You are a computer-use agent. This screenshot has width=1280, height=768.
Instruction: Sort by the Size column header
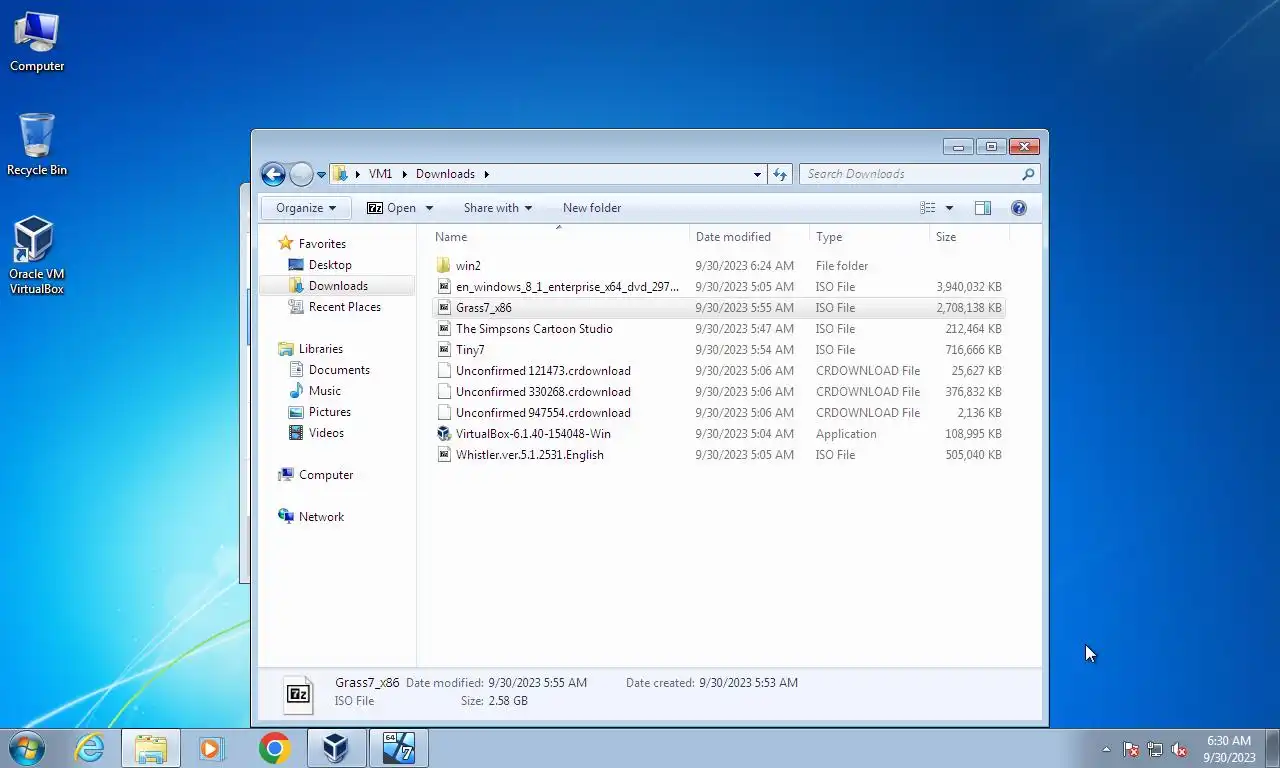(969, 237)
